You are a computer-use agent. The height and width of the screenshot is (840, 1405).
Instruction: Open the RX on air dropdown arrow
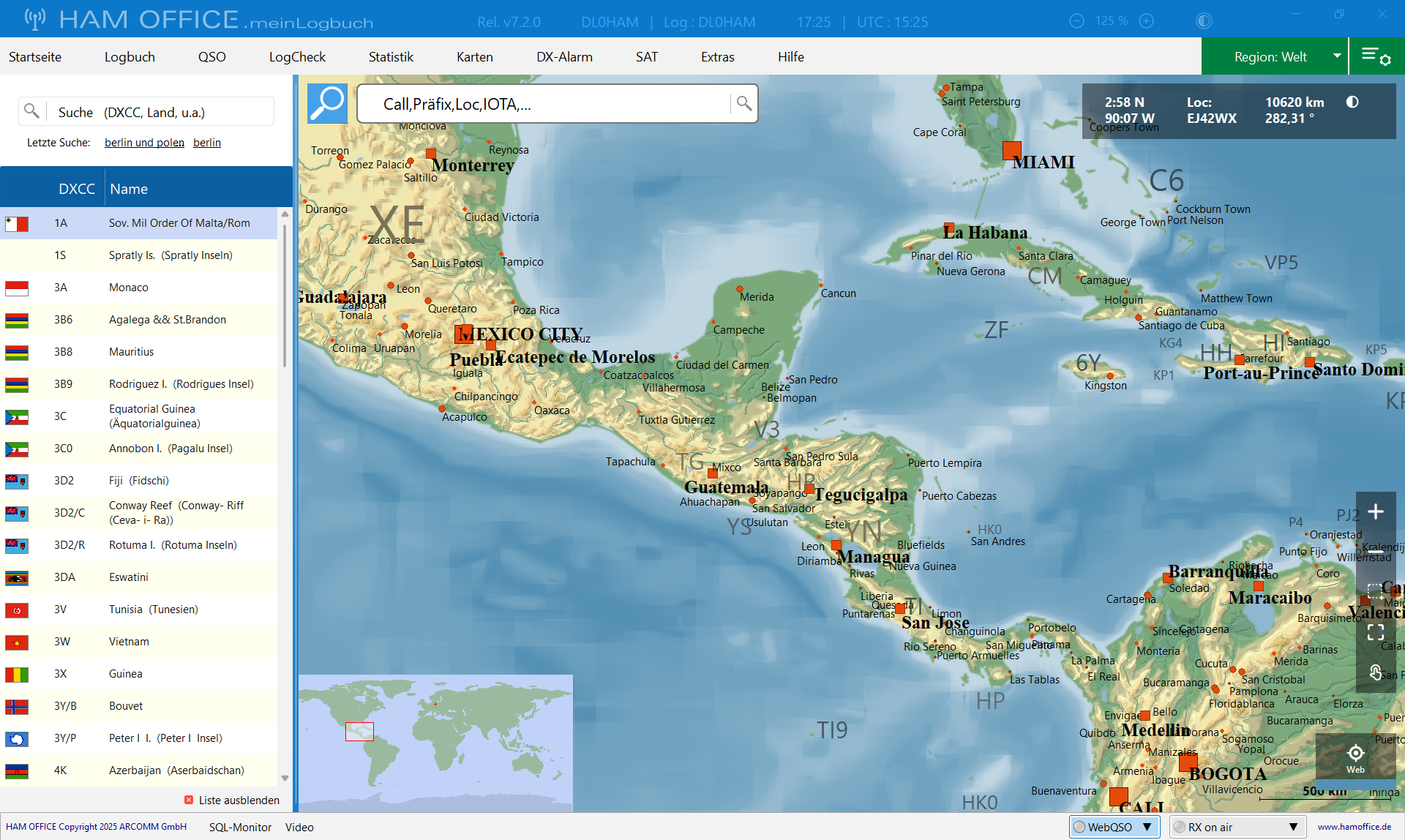[x=1294, y=827]
